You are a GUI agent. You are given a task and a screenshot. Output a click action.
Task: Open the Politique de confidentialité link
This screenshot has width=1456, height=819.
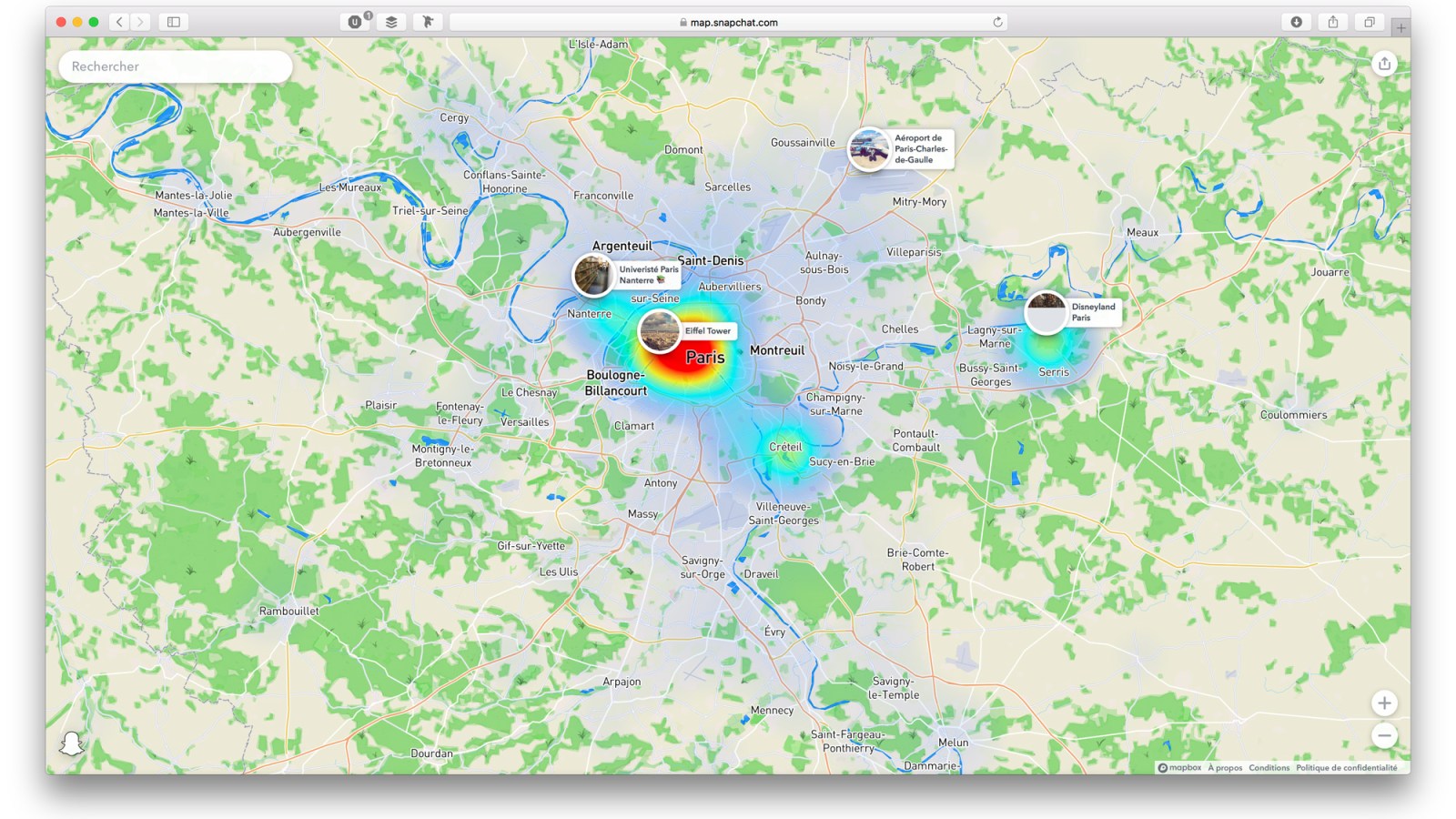point(1346,768)
